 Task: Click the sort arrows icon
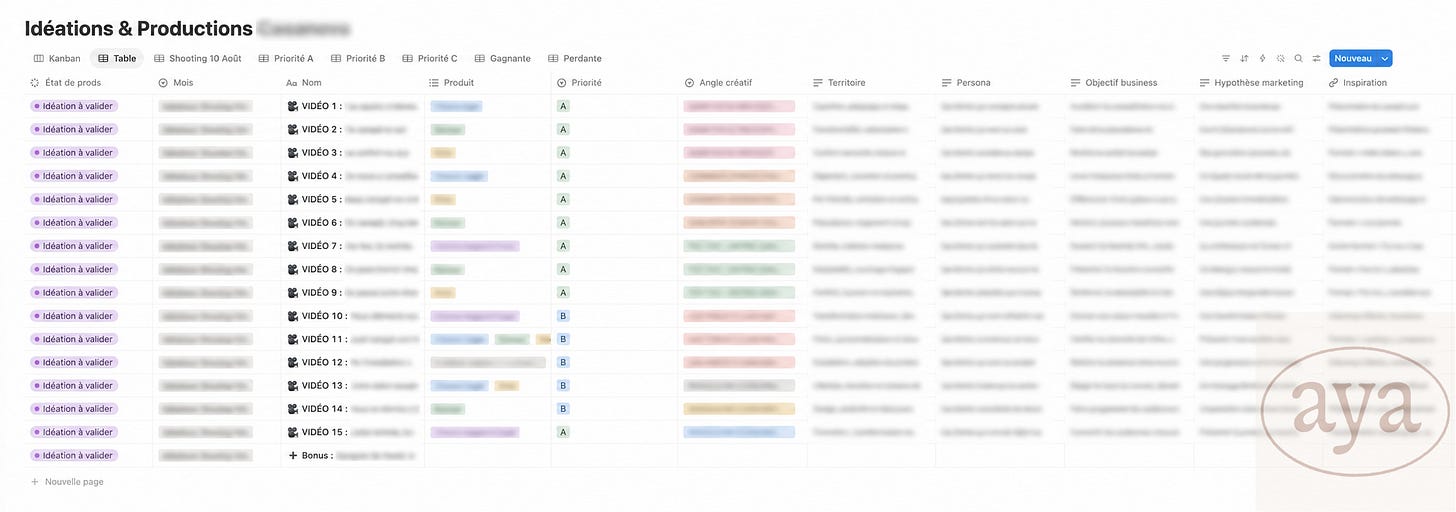[1244, 58]
